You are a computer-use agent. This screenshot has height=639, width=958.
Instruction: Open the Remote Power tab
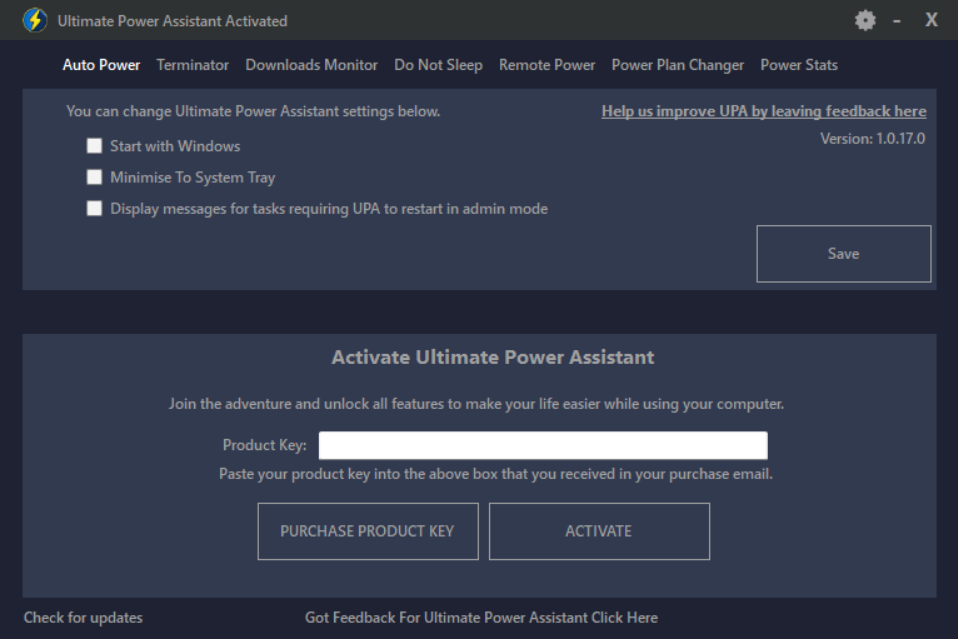point(547,65)
